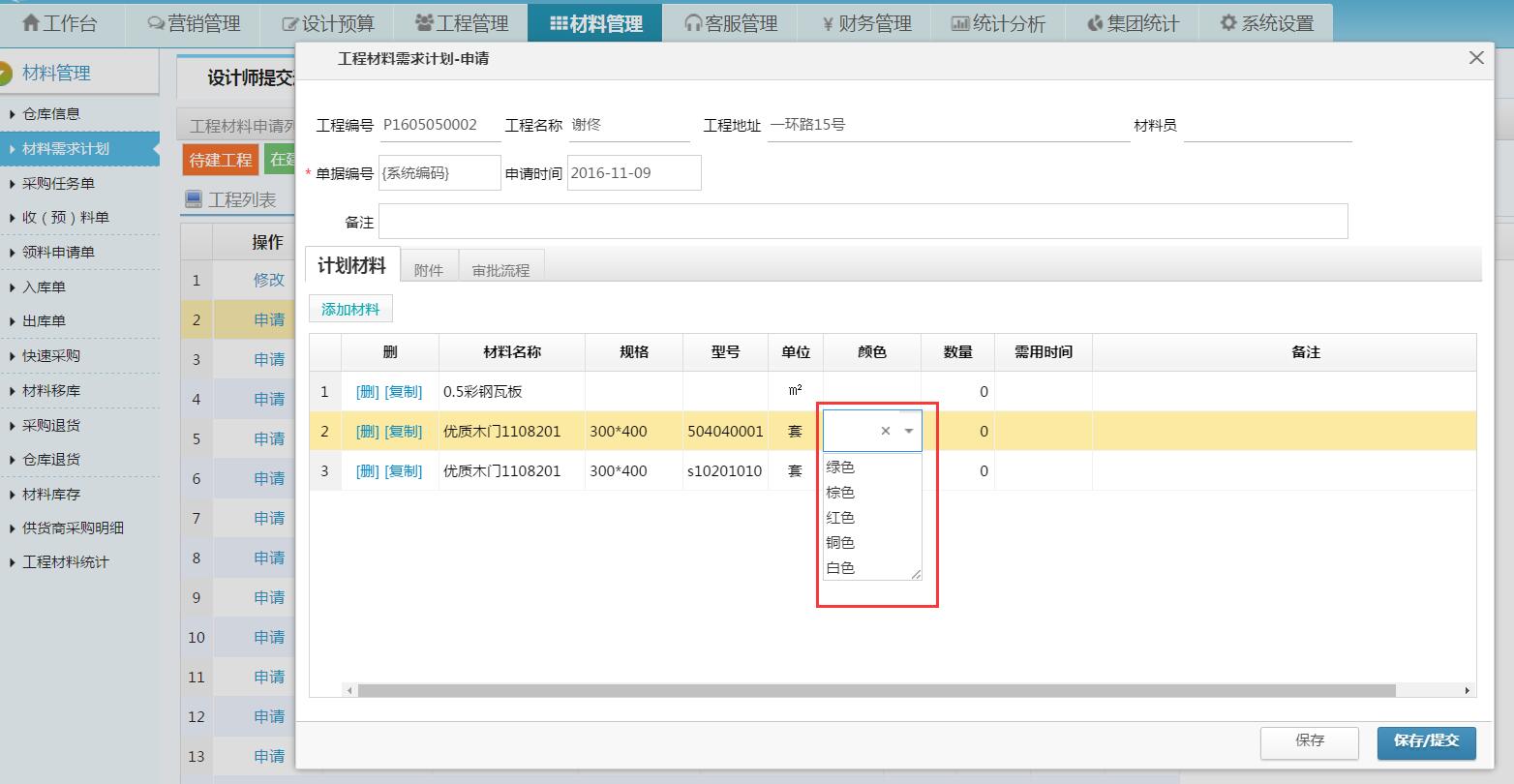Switch to 附件 tab
The height and width of the screenshot is (784, 1514).
tap(428, 270)
